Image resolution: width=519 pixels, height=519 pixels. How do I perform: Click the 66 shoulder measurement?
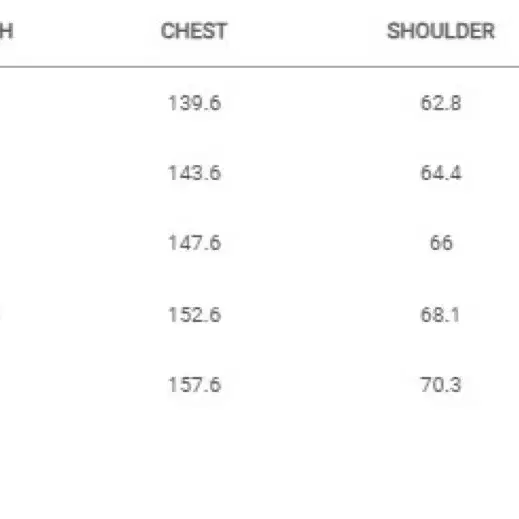click(x=441, y=243)
